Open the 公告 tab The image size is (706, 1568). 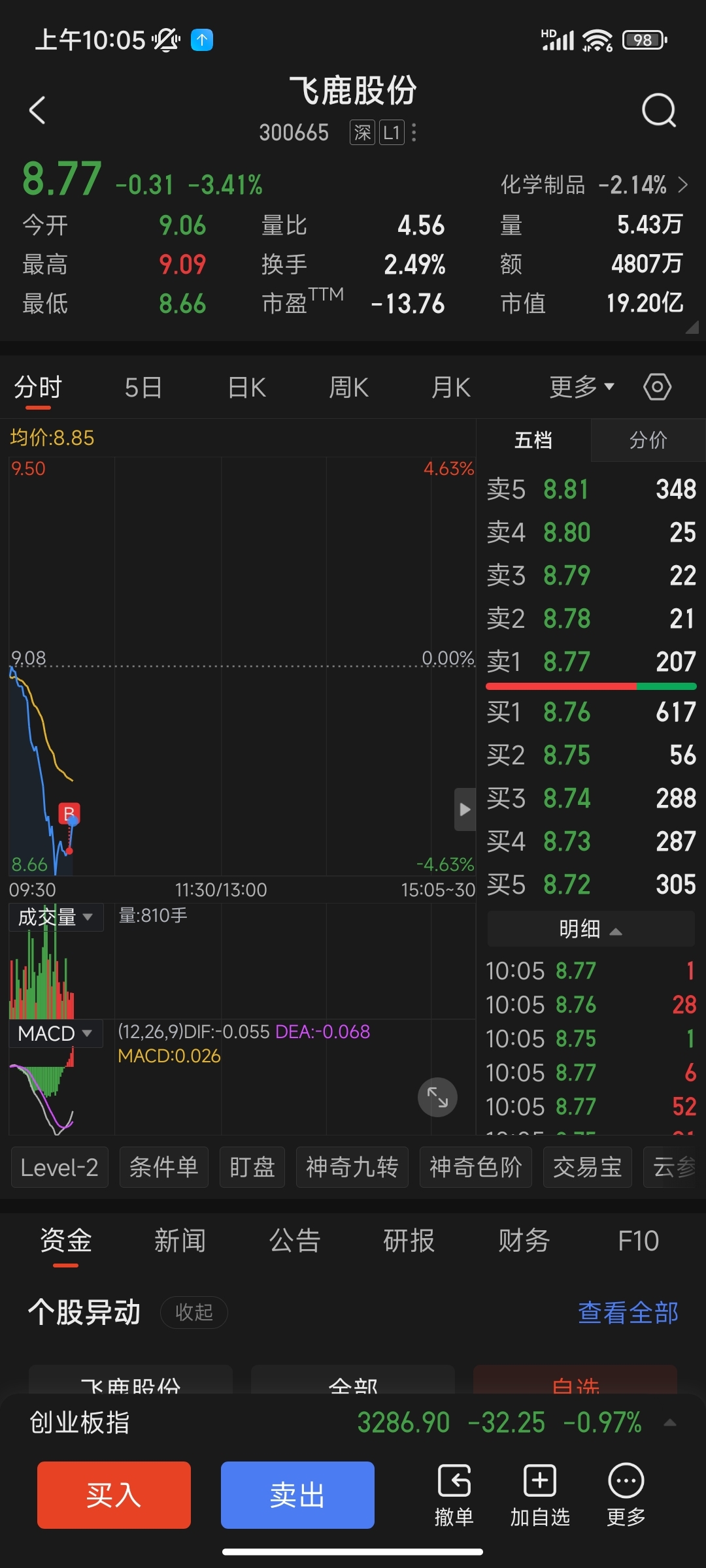295,1240
